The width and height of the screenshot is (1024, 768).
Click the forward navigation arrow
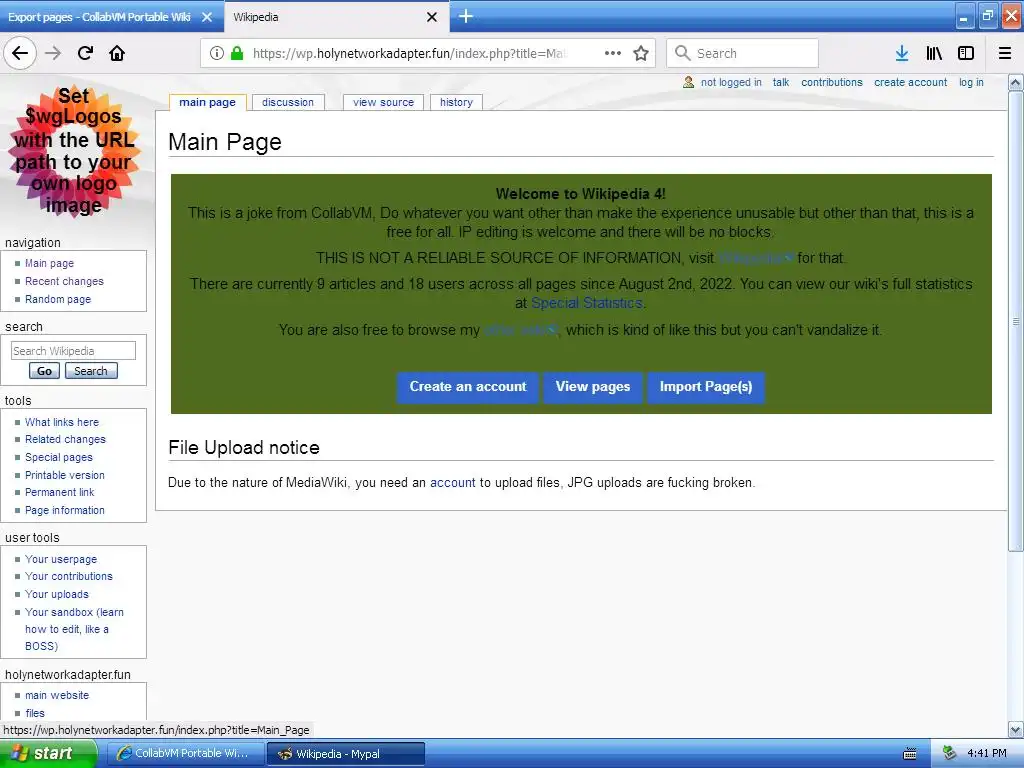click(53, 53)
